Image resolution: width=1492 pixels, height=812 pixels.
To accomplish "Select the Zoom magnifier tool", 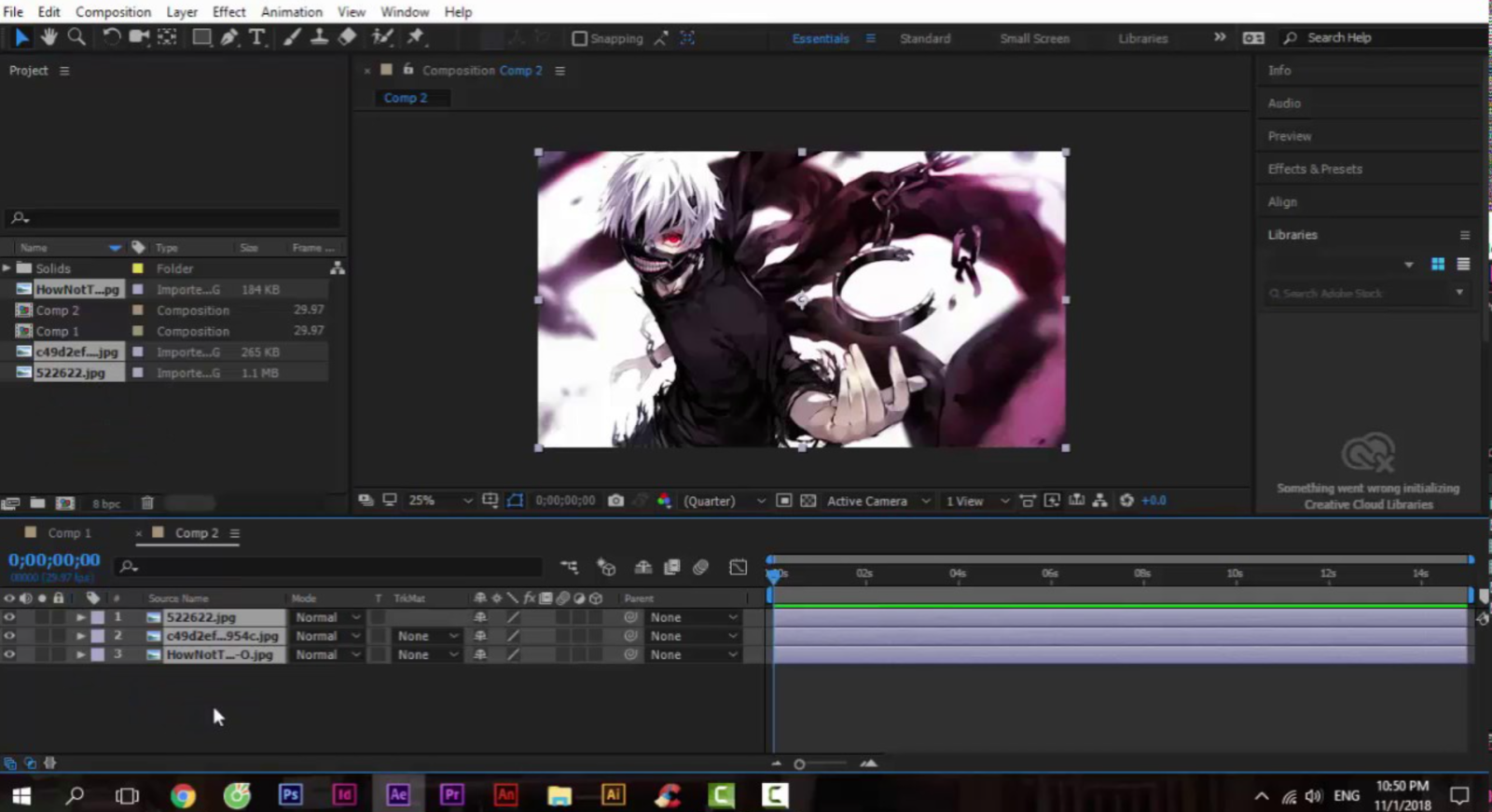I will coord(76,37).
